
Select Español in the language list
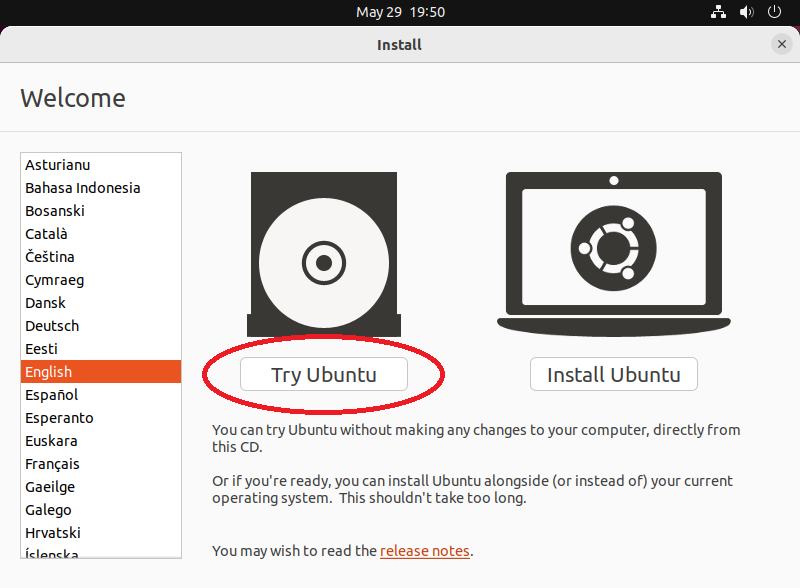(x=101, y=395)
